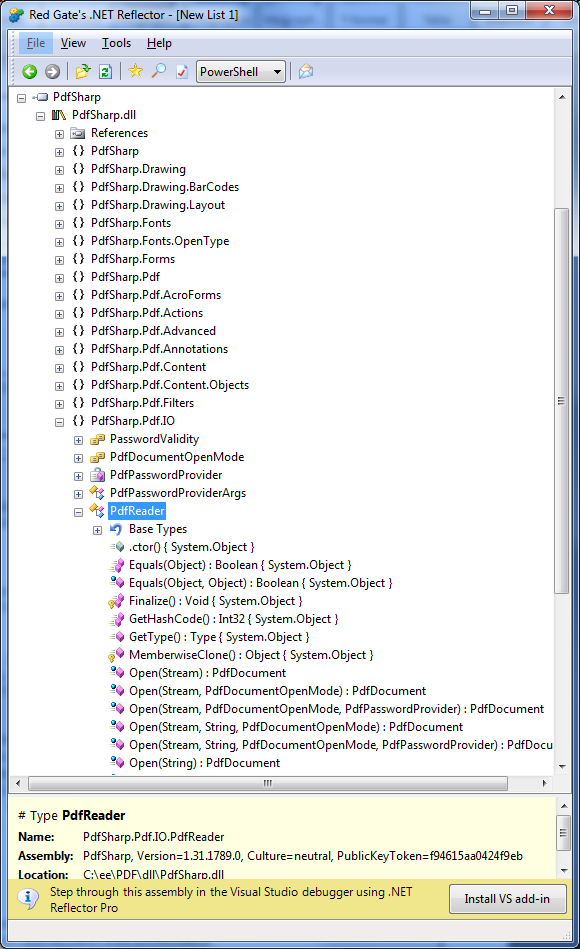Click the grey Forward navigation arrow
The height and width of the screenshot is (949, 580).
click(53, 72)
